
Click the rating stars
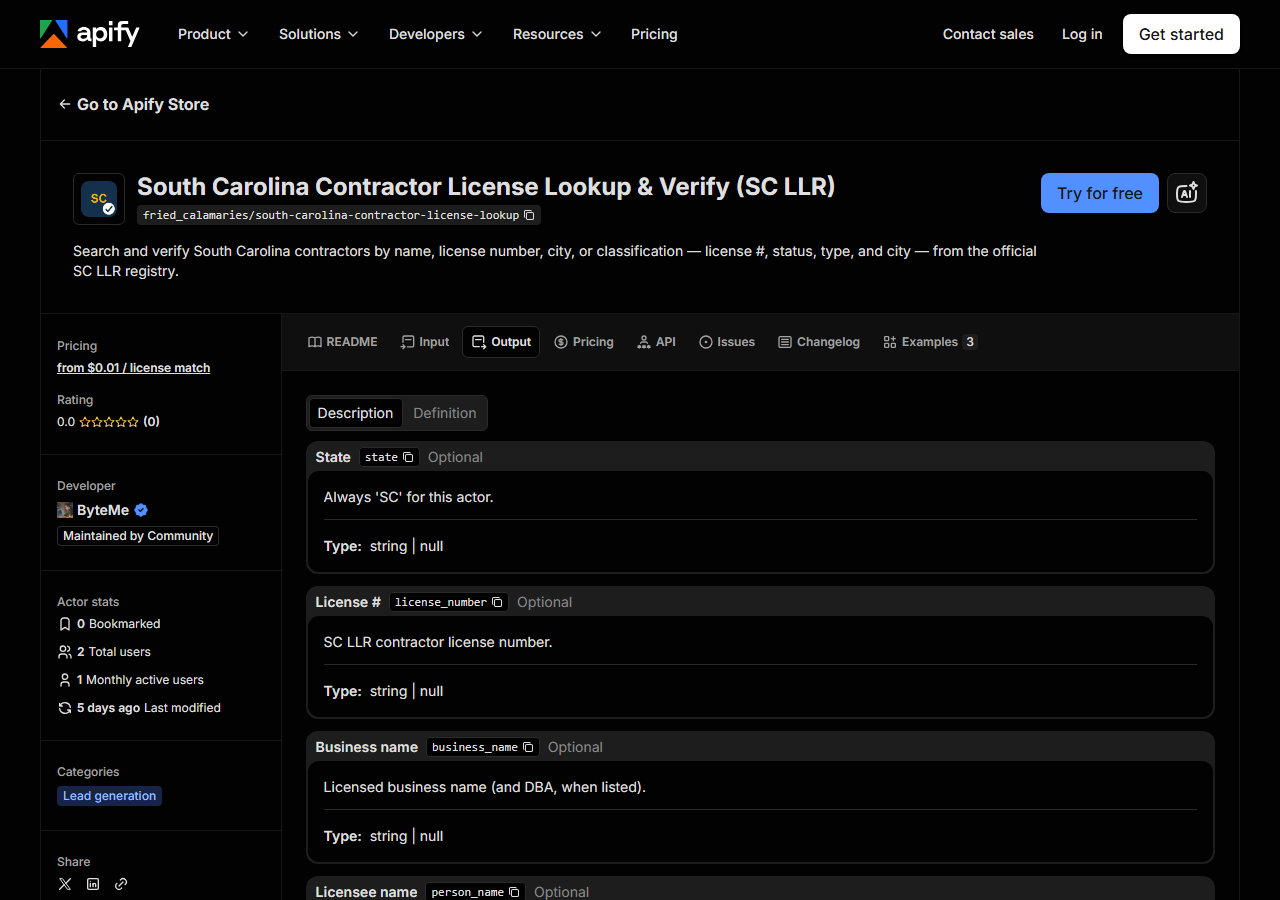109,422
